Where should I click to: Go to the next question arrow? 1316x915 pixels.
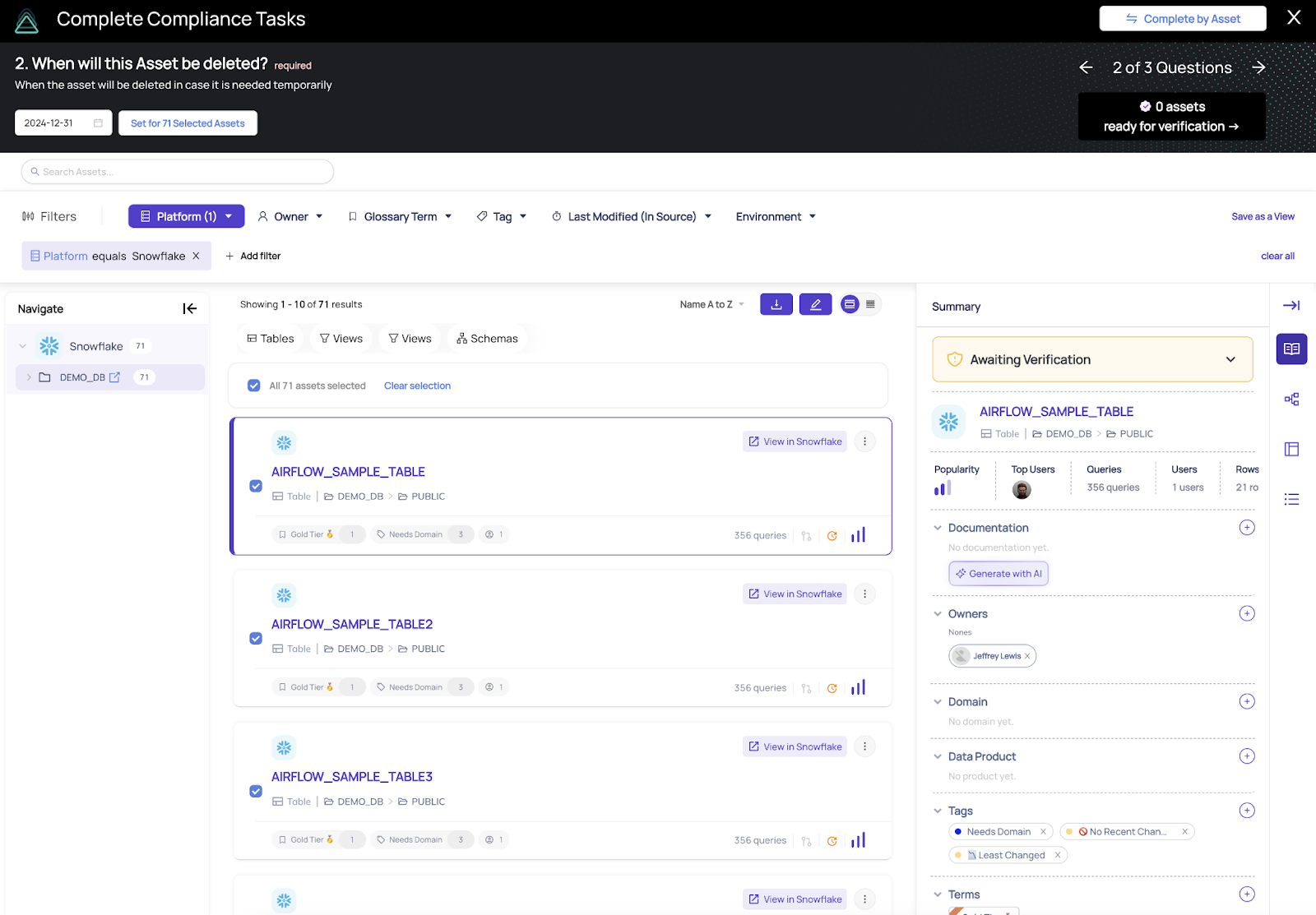[1258, 67]
